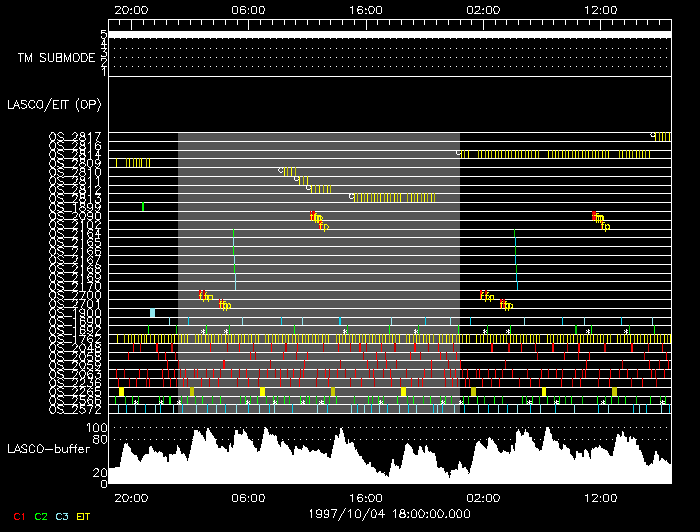The width and height of the screenshot is (700, 532).
Task: Pick the C3 legend entry
Action: (63, 516)
